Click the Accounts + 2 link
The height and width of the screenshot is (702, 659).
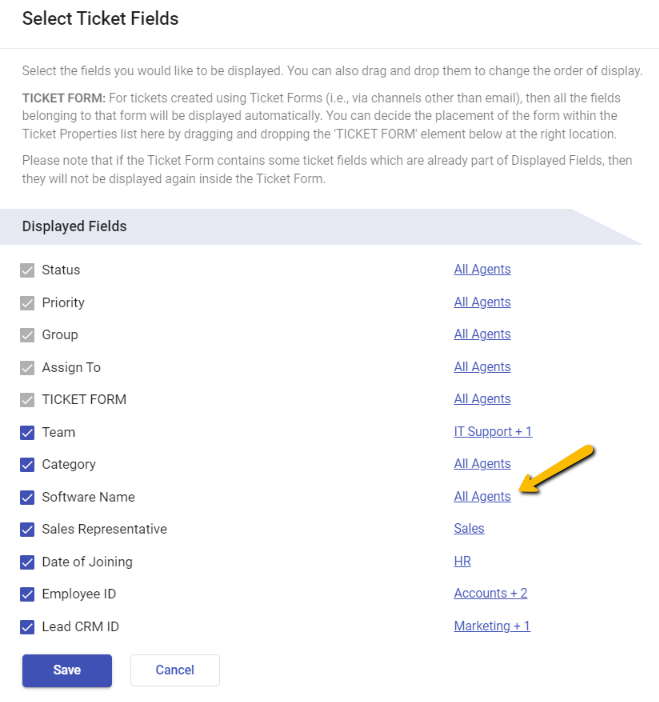coord(491,593)
